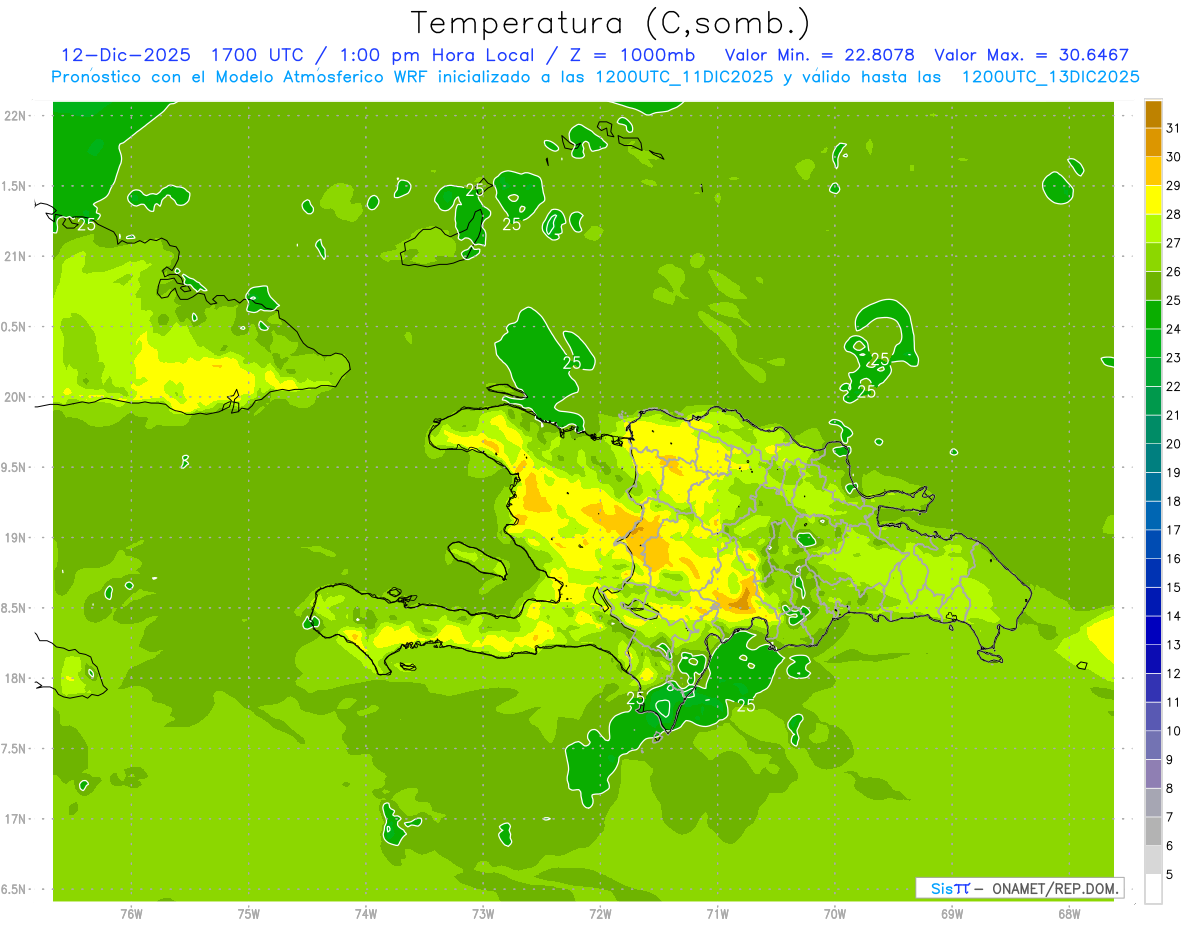
Task: Click the "1200UTC_13DIC2025" valid-until time
Action: (x=1050, y=77)
